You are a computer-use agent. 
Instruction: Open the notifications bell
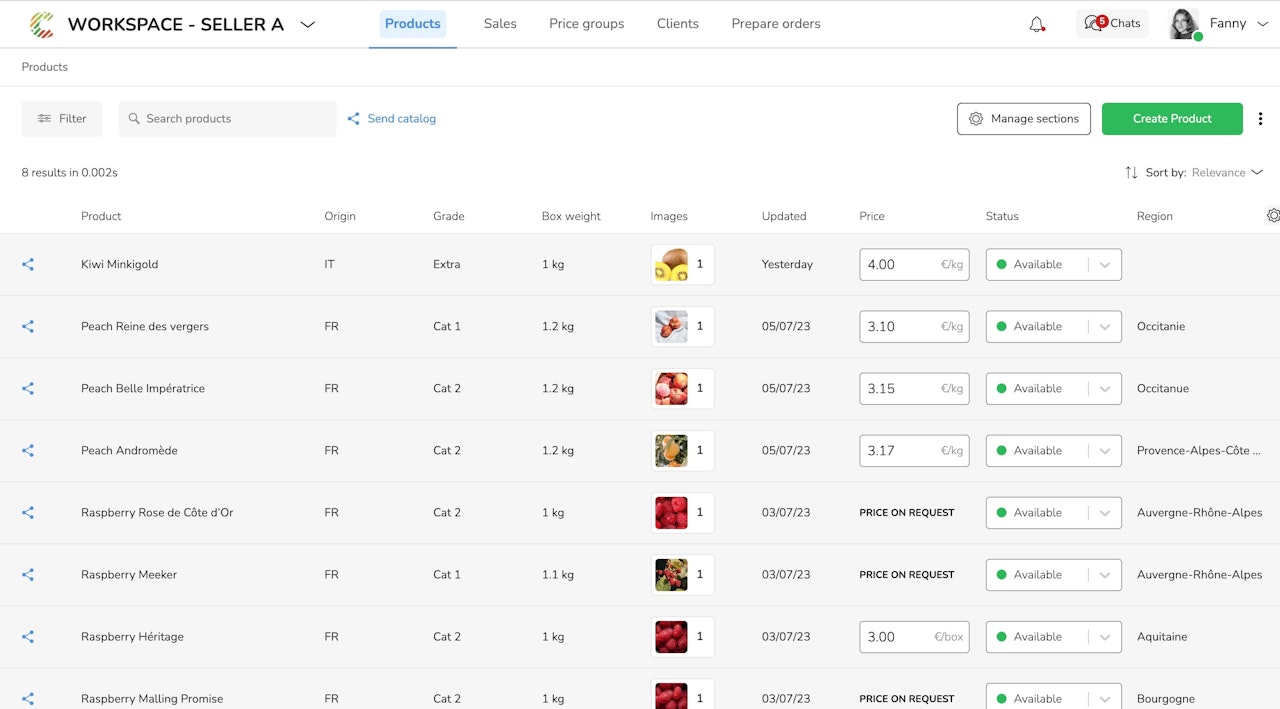tap(1037, 24)
